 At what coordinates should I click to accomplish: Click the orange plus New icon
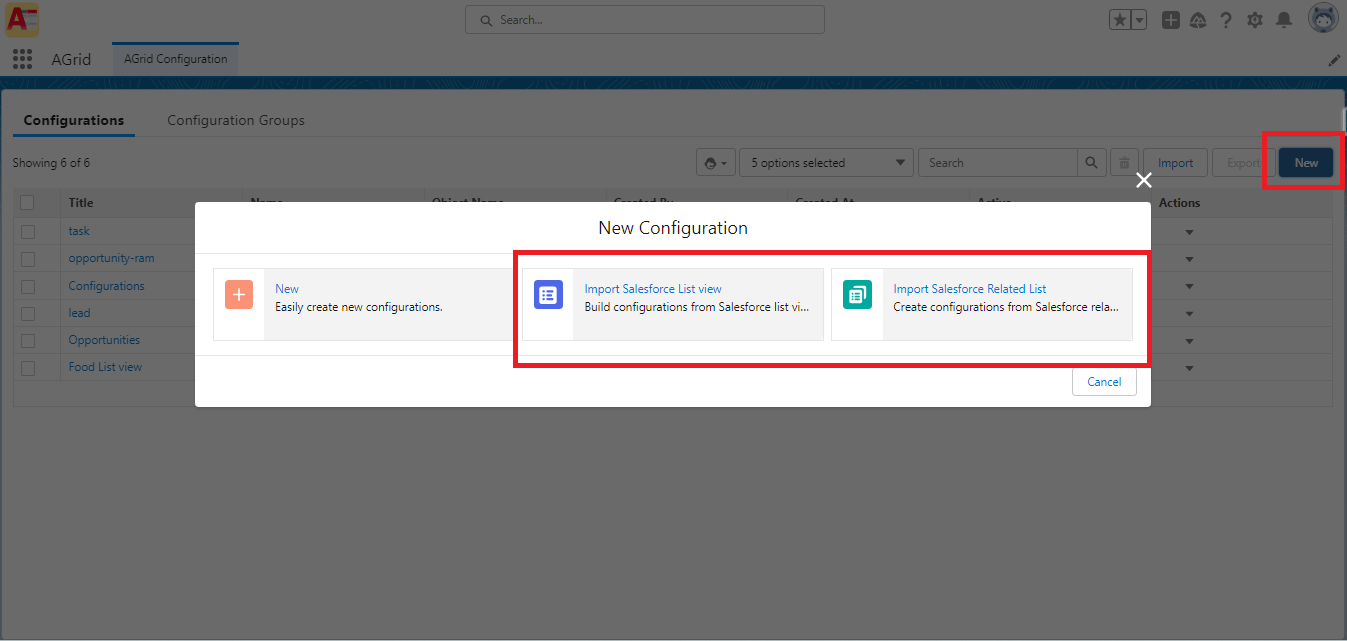point(239,295)
